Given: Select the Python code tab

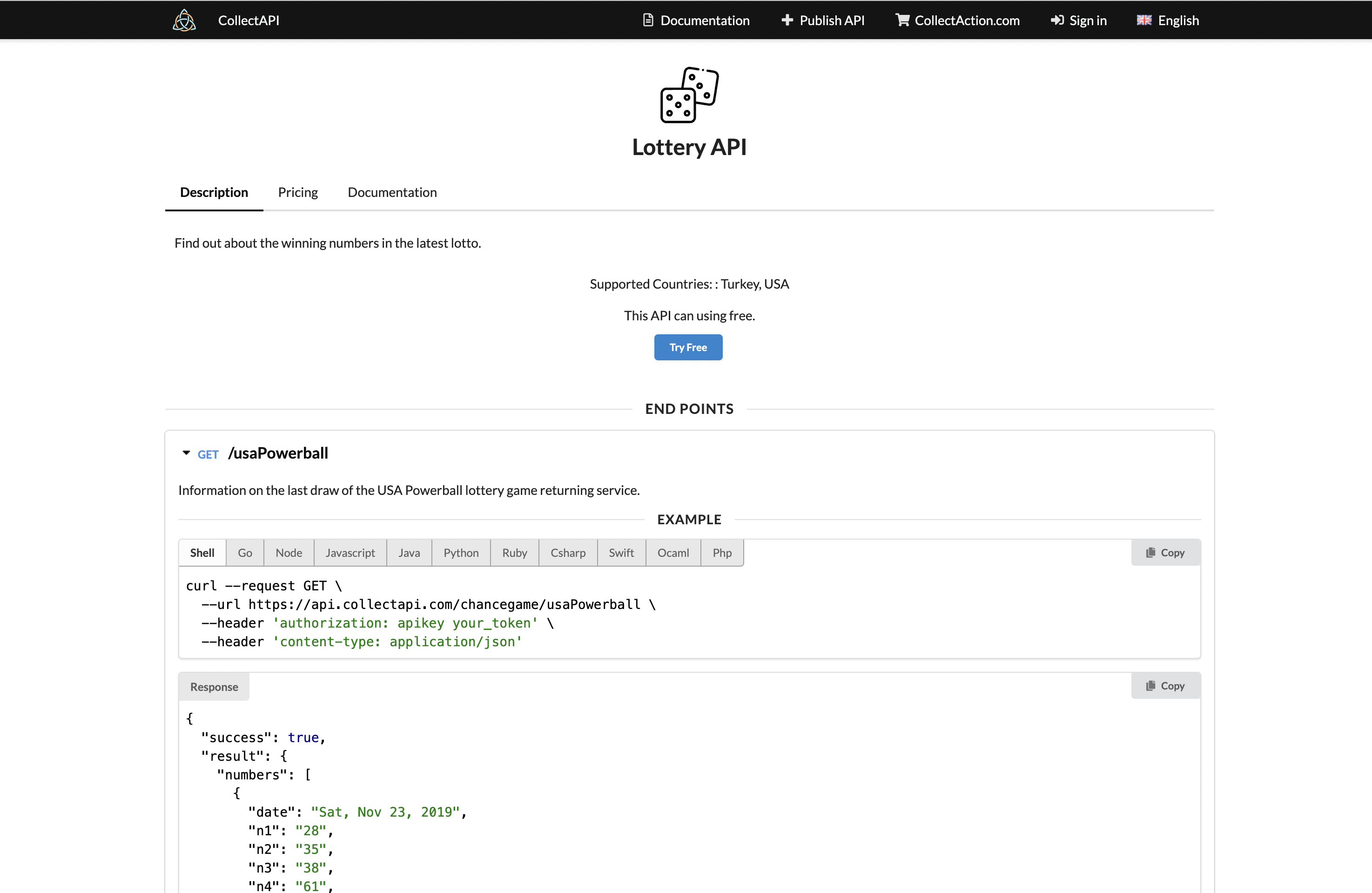Looking at the screenshot, I should click(461, 552).
